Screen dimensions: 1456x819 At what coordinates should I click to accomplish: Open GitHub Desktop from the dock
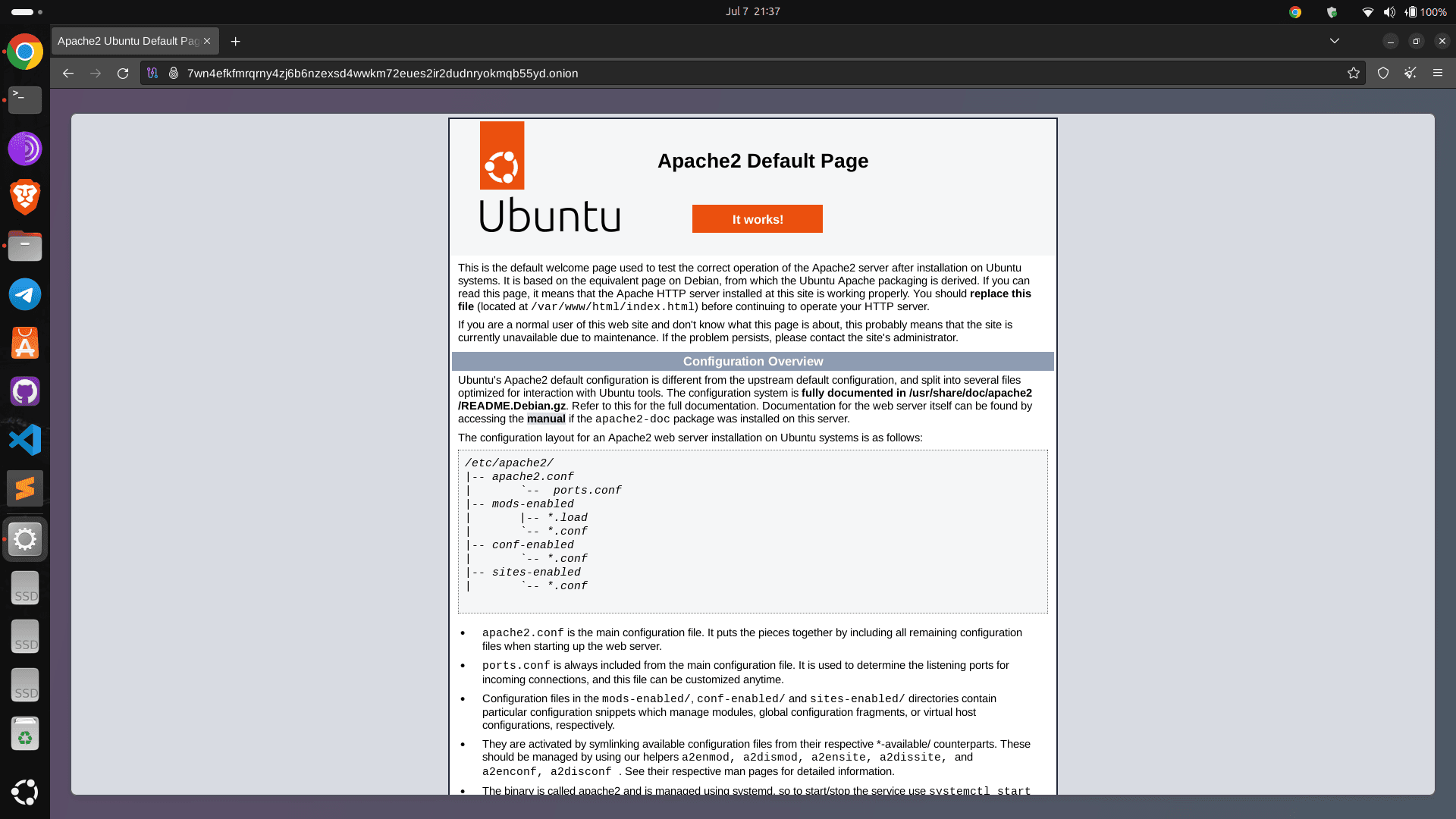25,391
